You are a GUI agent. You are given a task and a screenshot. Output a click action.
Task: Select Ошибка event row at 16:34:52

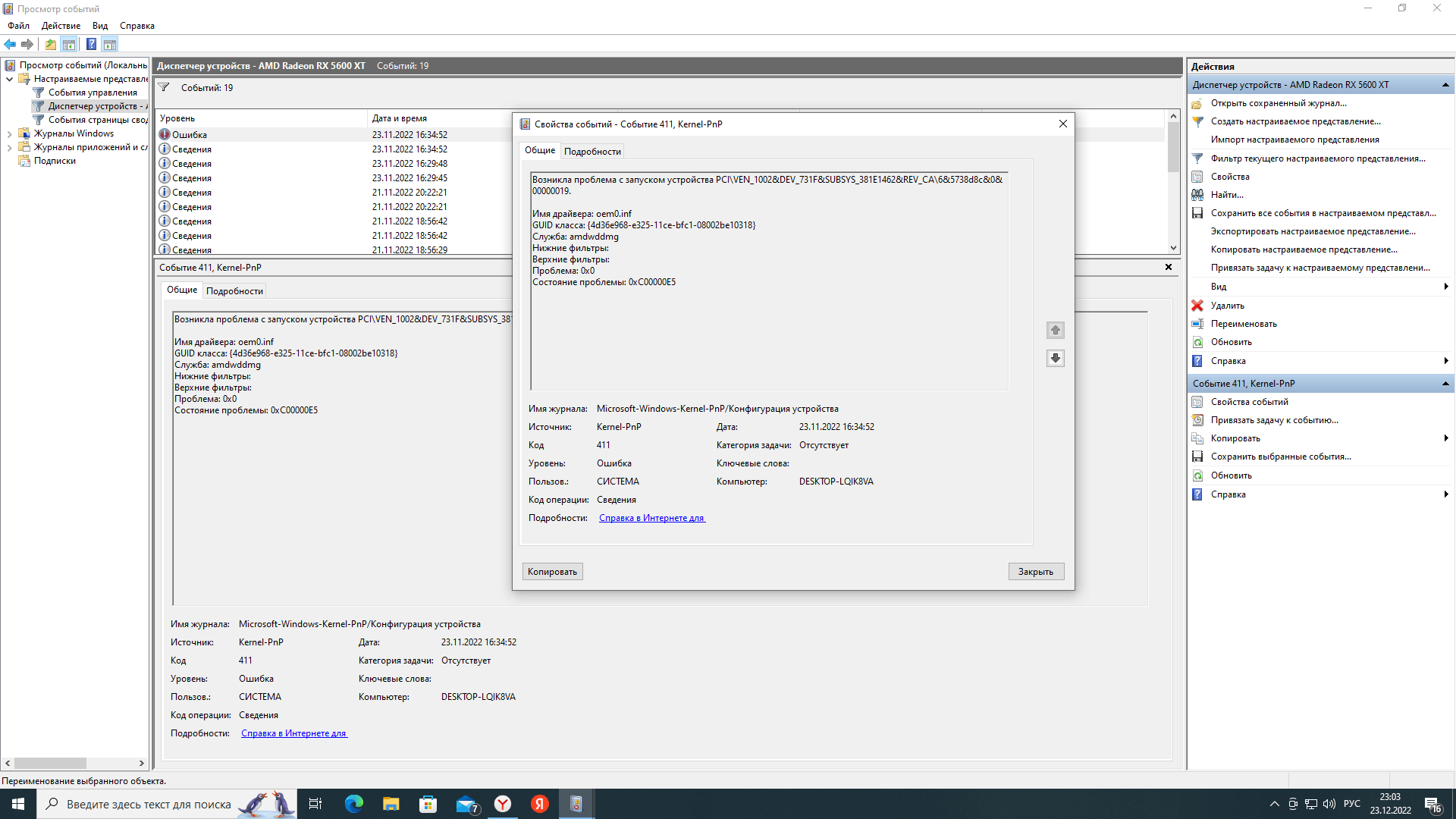click(x=334, y=135)
